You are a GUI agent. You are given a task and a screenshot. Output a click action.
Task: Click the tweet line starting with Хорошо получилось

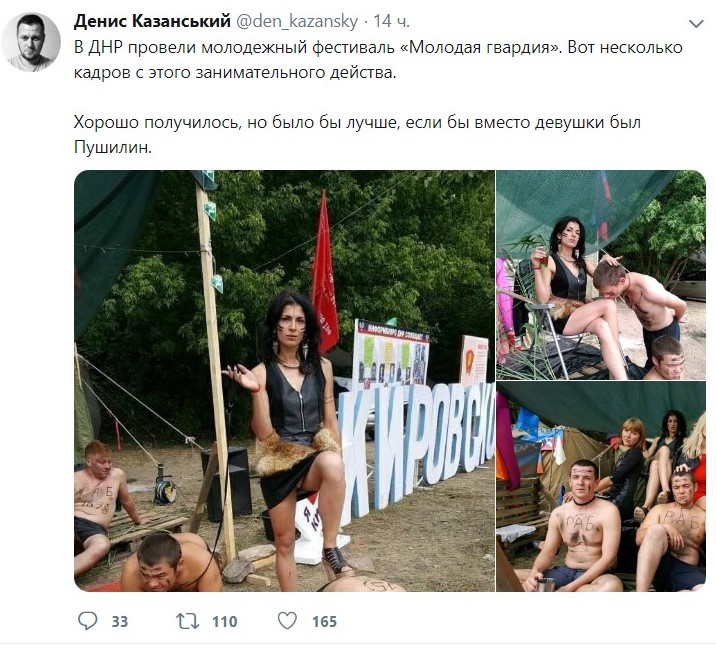coord(357,122)
